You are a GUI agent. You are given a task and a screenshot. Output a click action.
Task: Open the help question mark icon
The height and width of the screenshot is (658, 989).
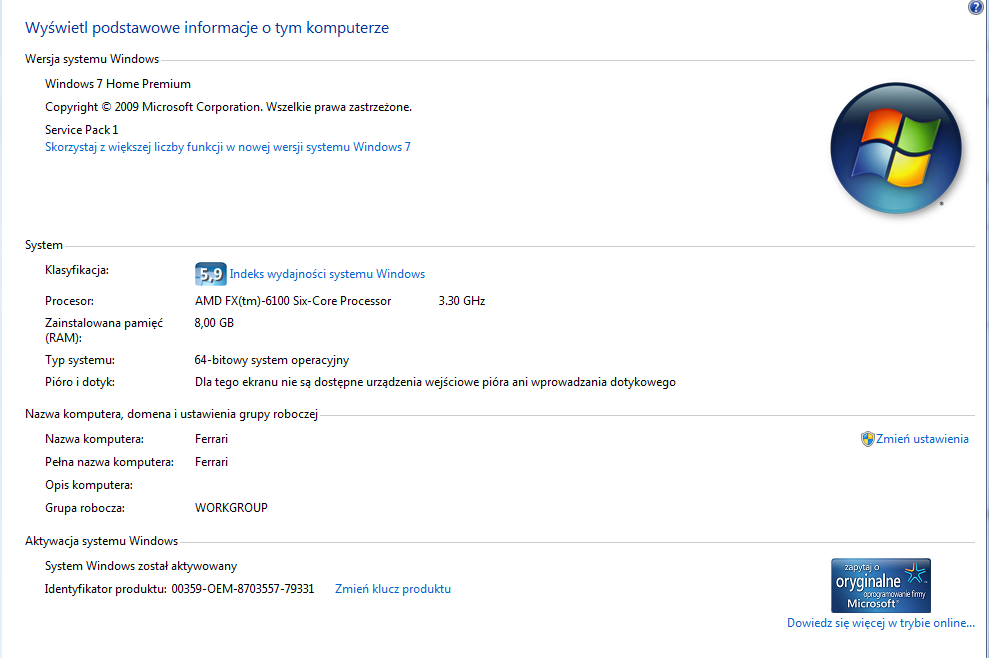click(x=976, y=7)
